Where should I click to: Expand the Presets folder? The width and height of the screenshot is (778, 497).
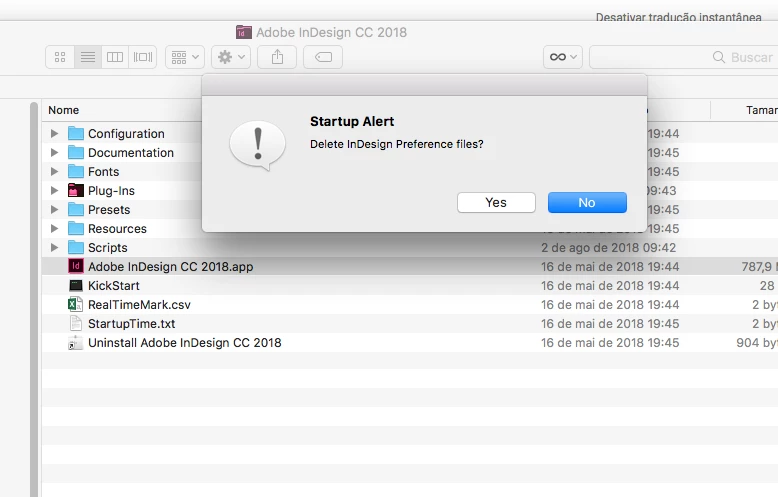point(55,209)
